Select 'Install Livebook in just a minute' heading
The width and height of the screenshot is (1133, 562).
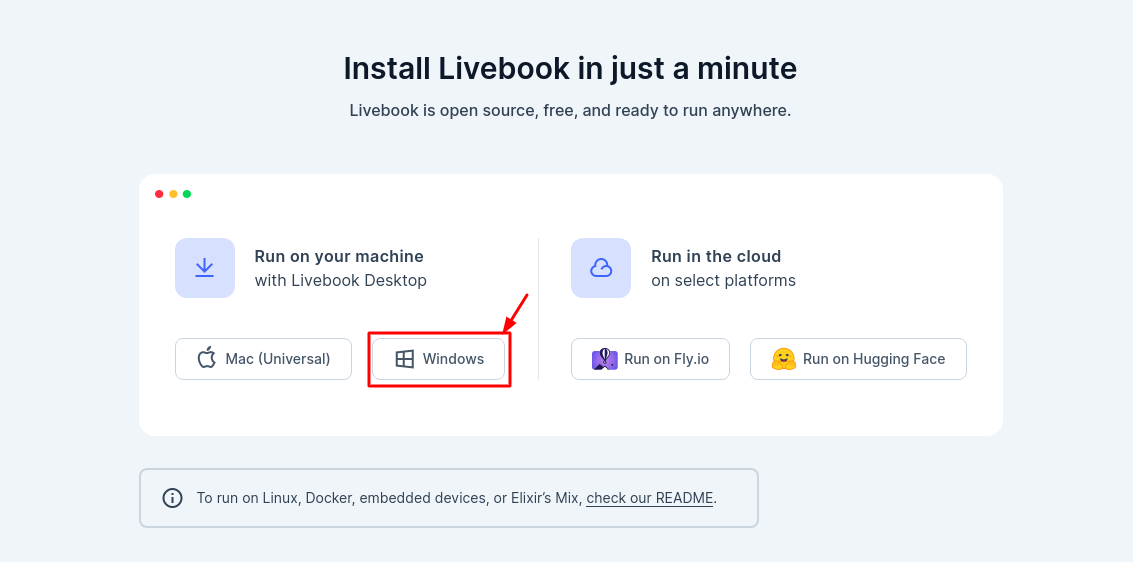coord(570,69)
